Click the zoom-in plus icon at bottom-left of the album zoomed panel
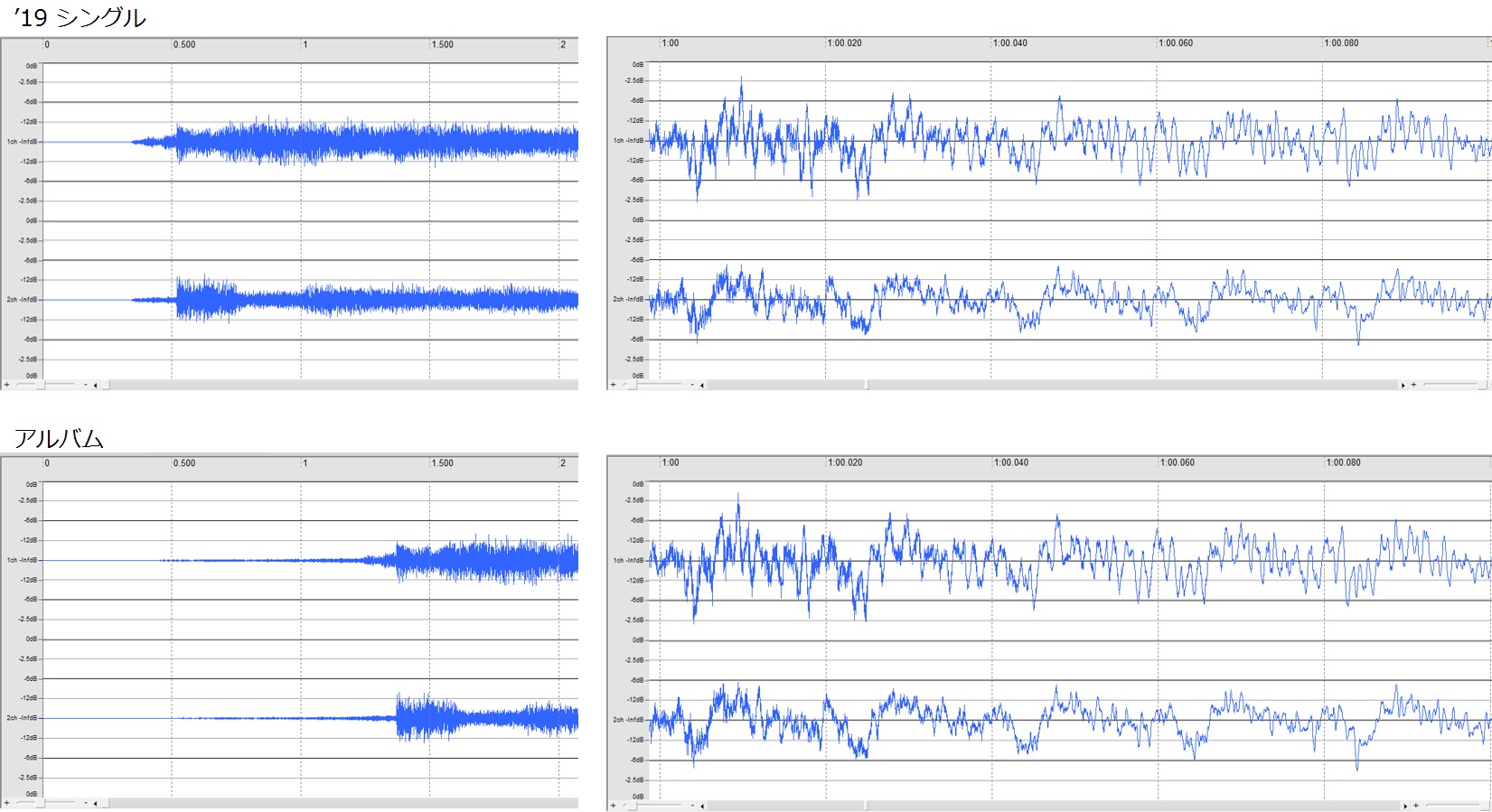 click(613, 804)
